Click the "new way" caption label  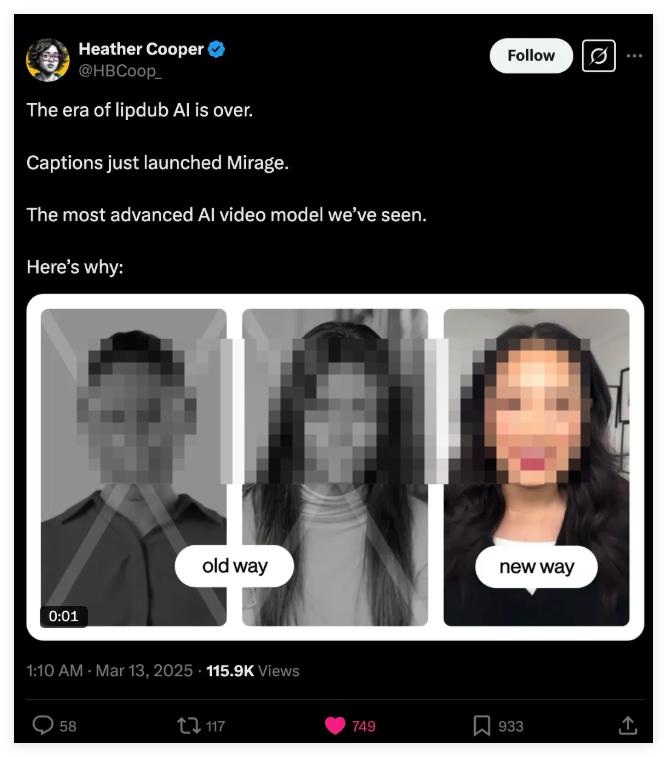click(x=536, y=567)
